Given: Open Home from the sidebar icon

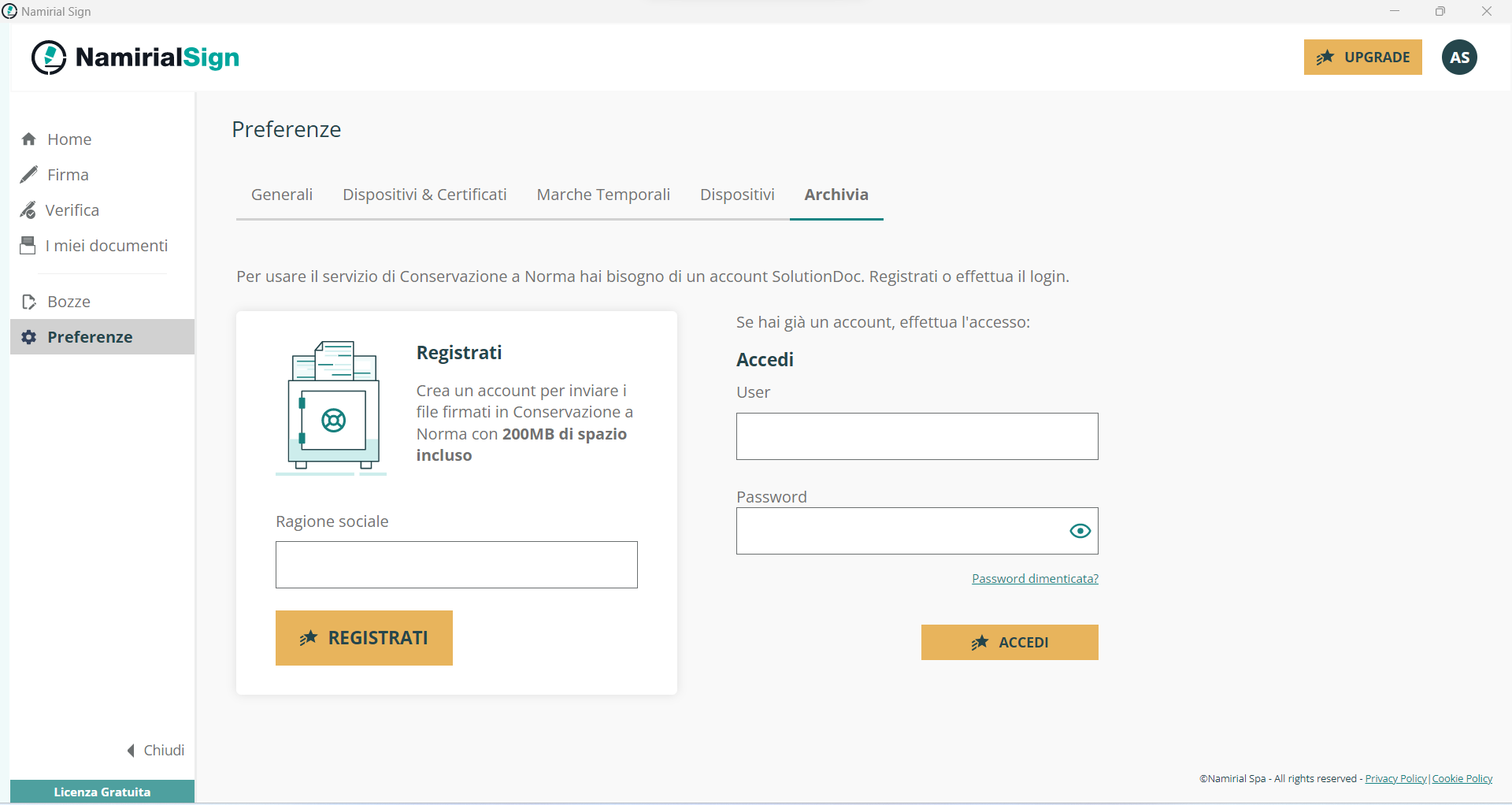Looking at the screenshot, I should [x=29, y=139].
